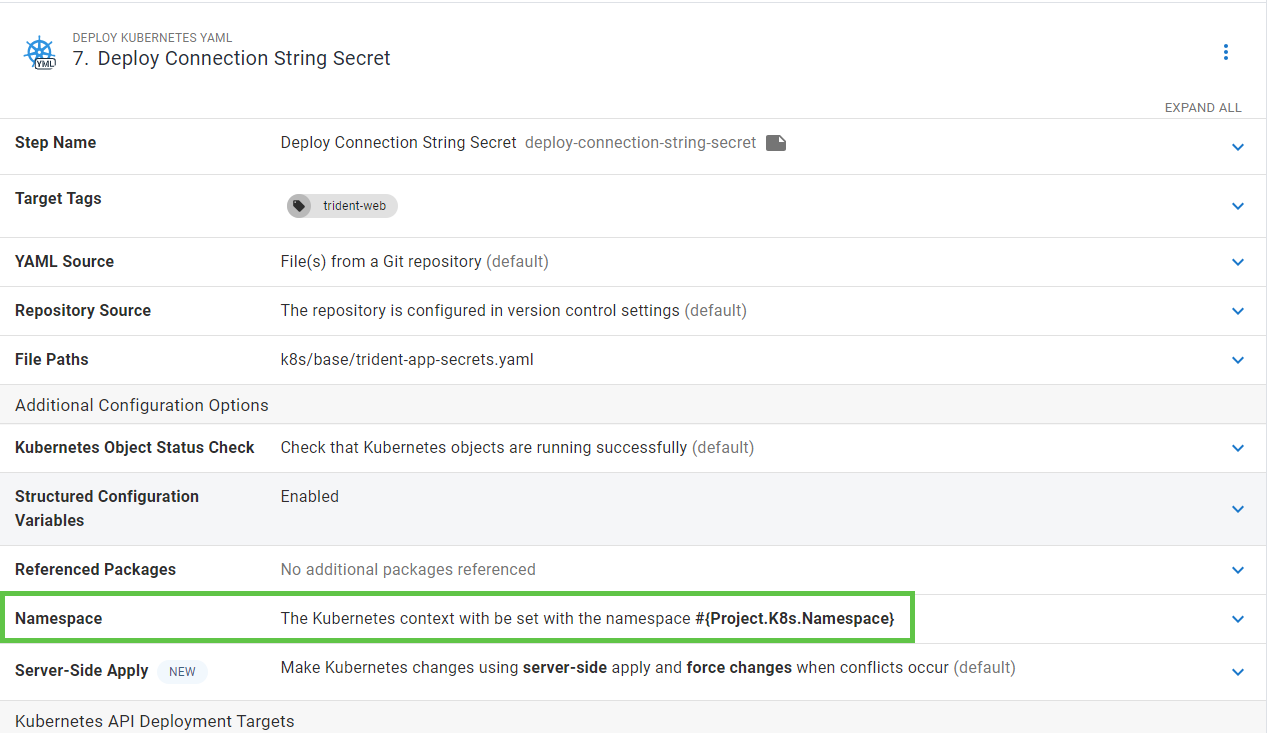Click the NEW badge beside Server-Side Apply
Screen dimensions: 1273x733
[x=182, y=671]
